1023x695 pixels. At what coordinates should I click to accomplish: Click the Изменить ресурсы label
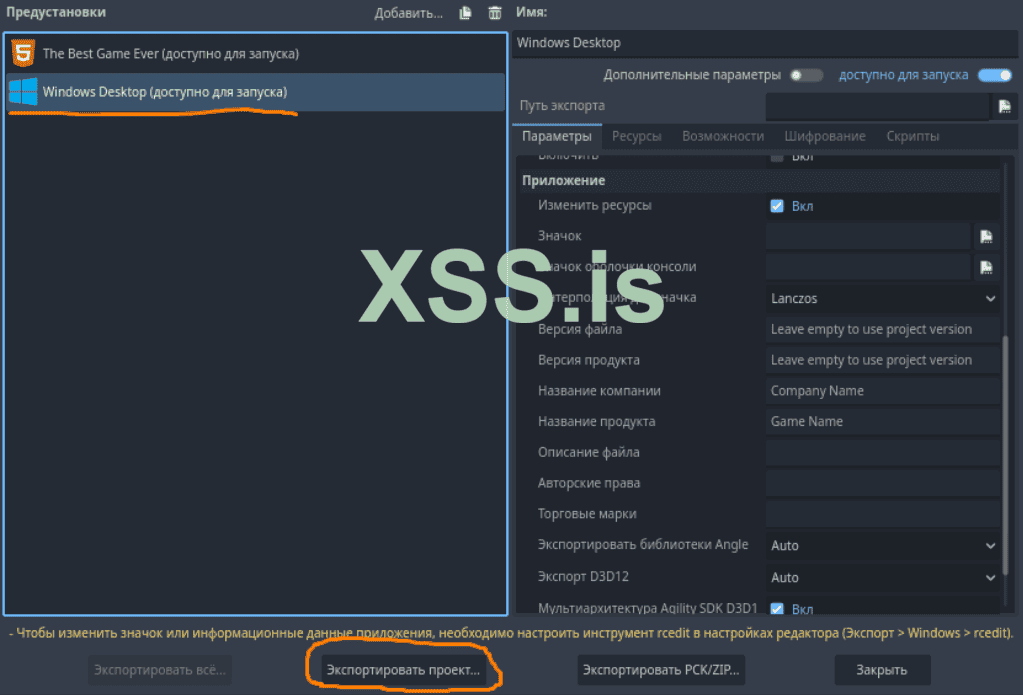click(x=594, y=206)
